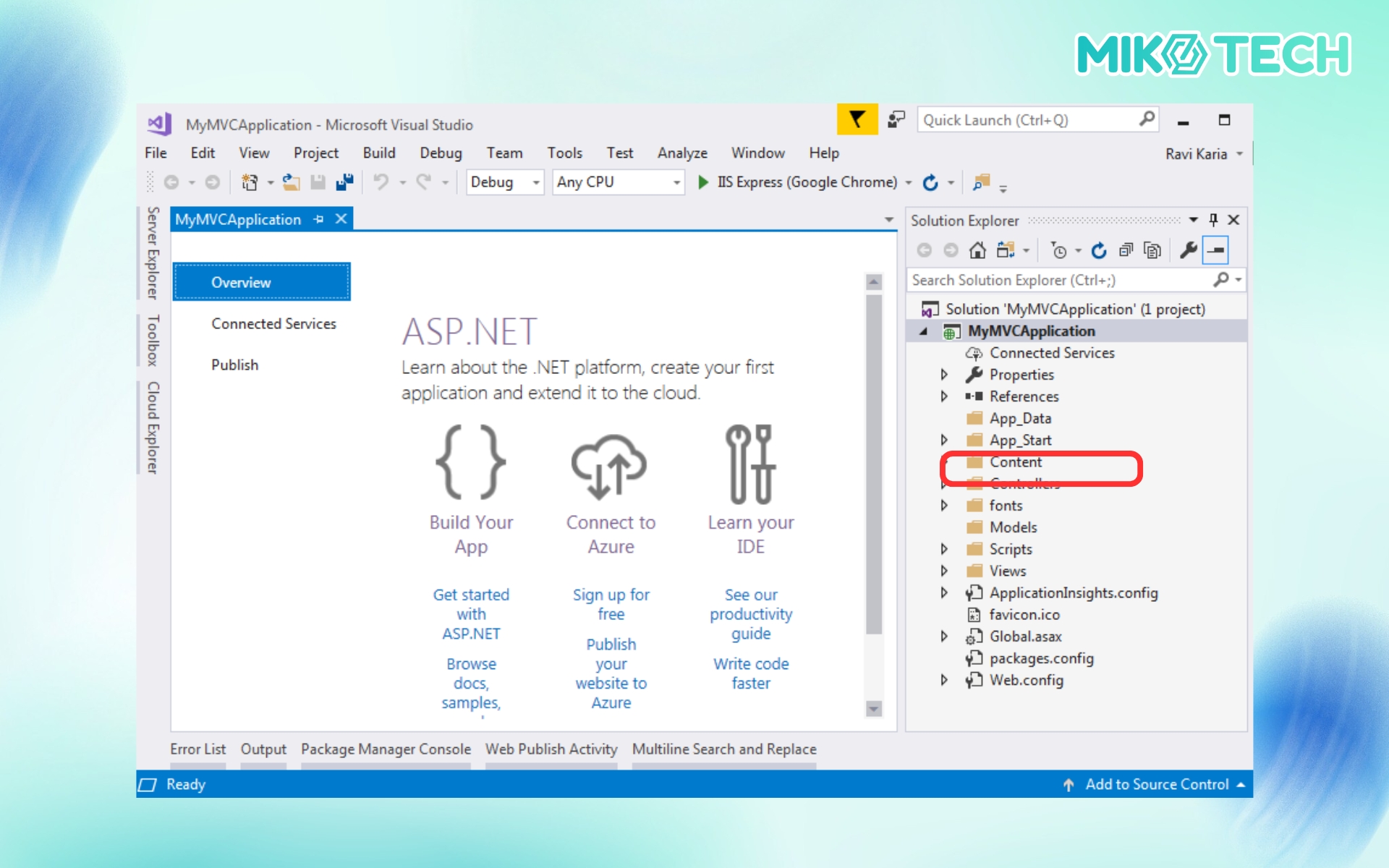Toggle Preview Selected Items button

(1216, 250)
